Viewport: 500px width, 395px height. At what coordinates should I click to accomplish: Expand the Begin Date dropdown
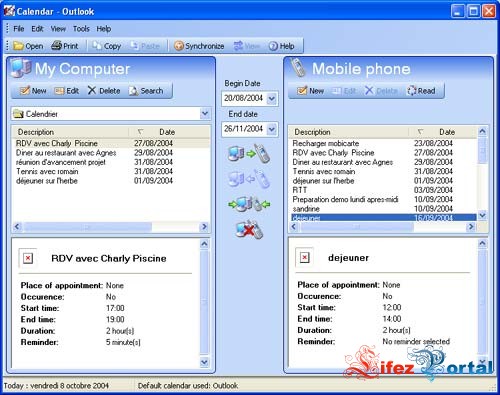272,98
